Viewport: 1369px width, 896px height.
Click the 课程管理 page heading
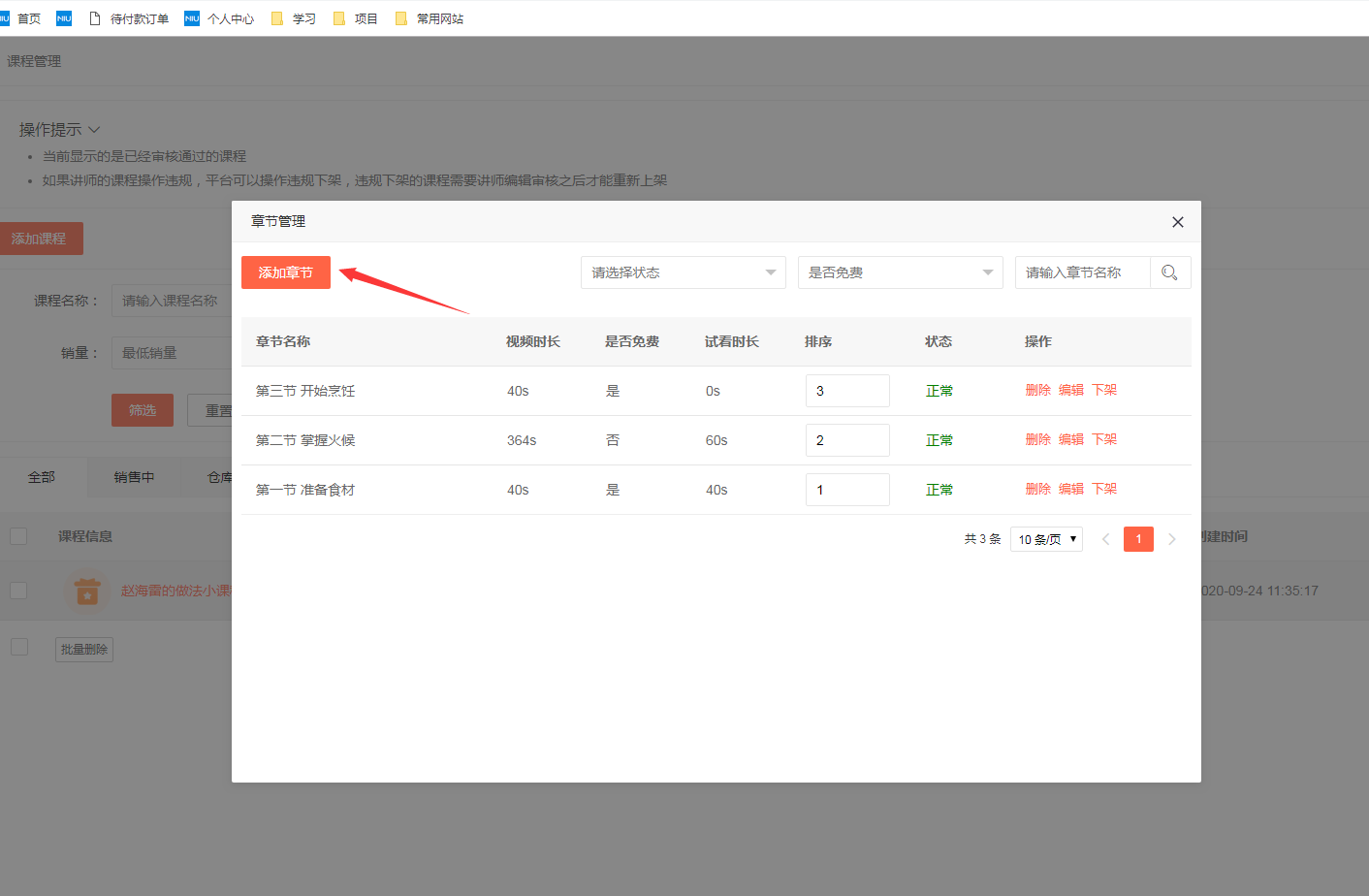tap(34, 61)
